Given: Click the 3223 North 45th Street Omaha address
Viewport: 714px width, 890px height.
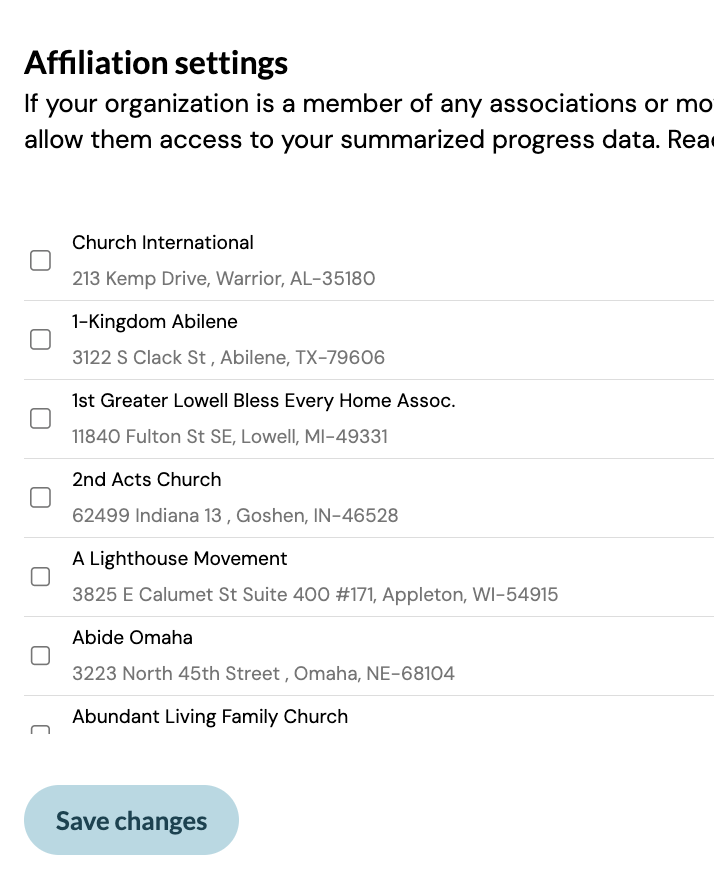Looking at the screenshot, I should pyautogui.click(x=263, y=674).
